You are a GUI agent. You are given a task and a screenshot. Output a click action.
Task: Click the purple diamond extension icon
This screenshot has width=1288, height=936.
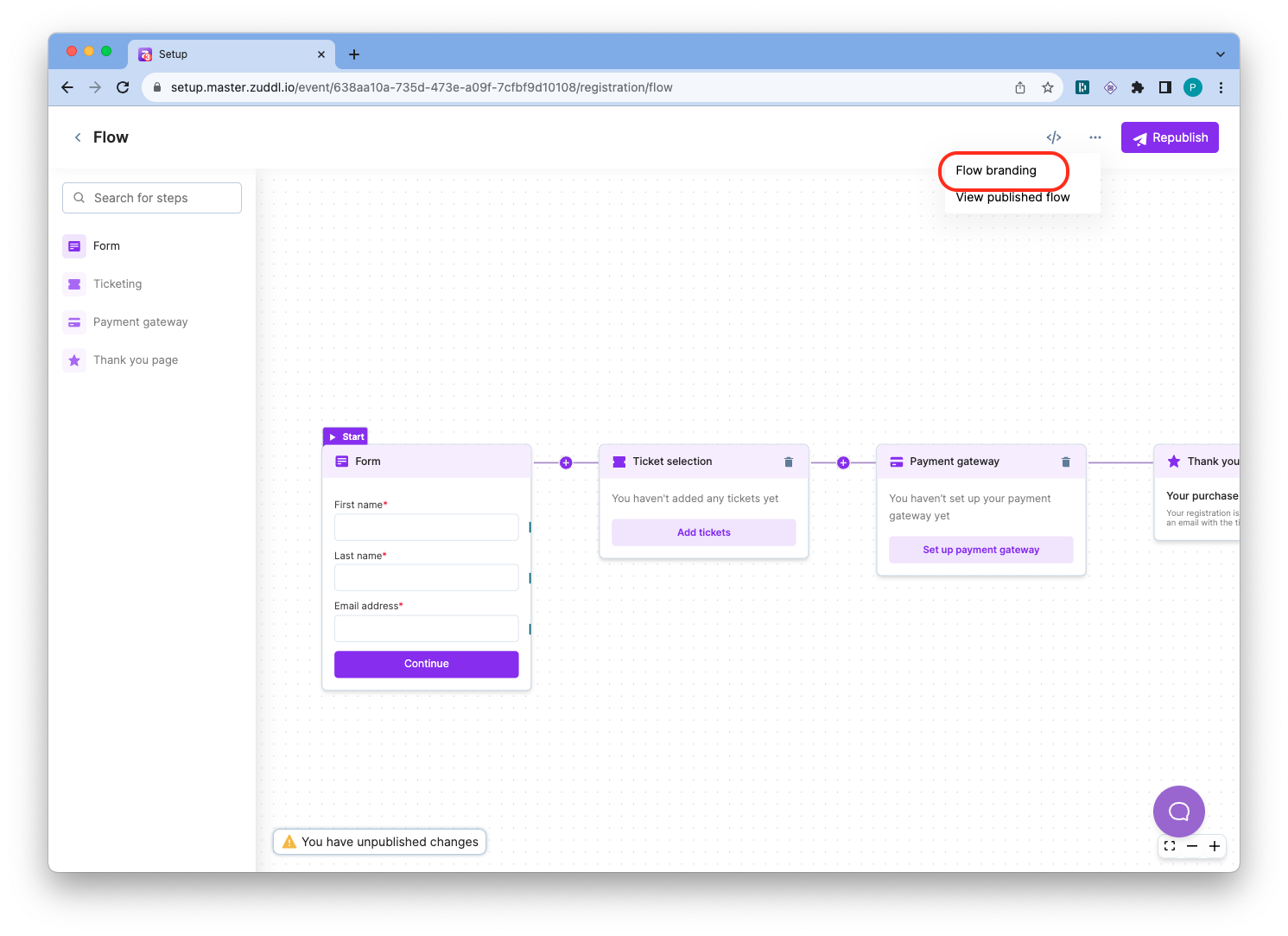pyautogui.click(x=1111, y=87)
